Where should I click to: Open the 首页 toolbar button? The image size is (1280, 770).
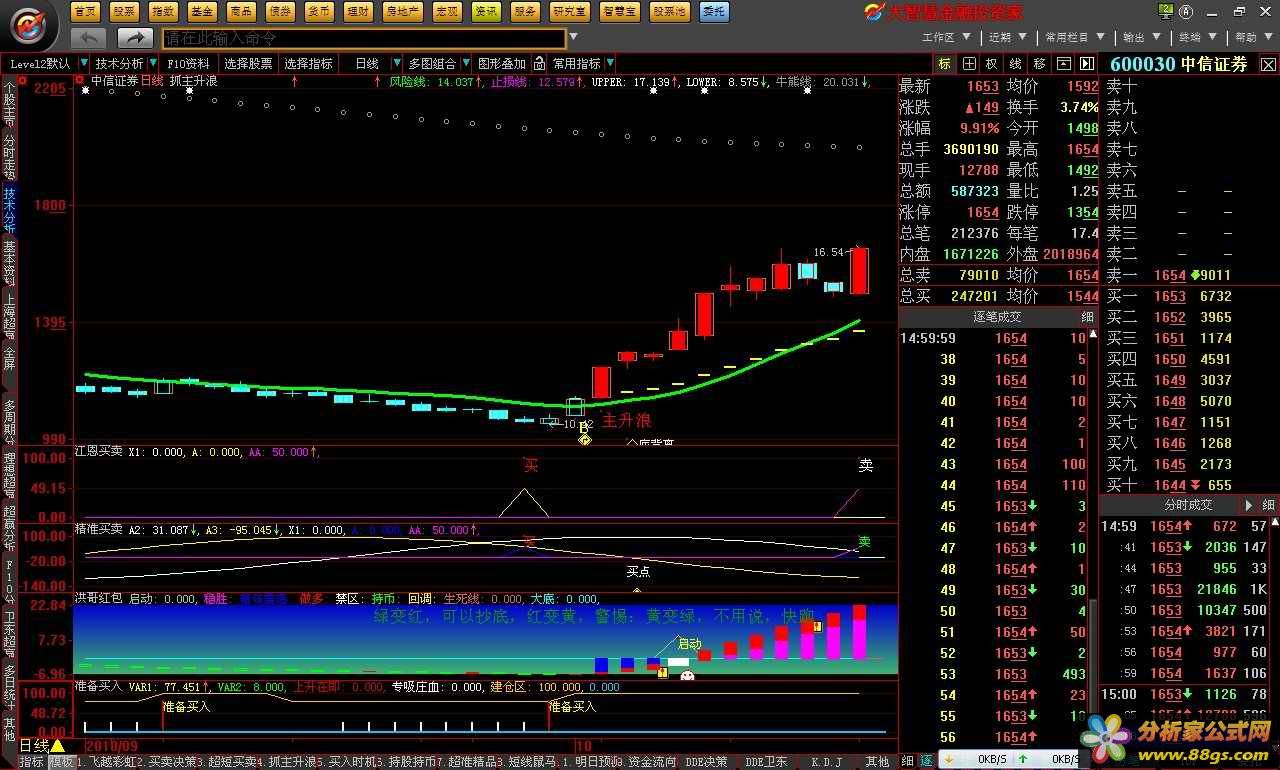pyautogui.click(x=87, y=11)
